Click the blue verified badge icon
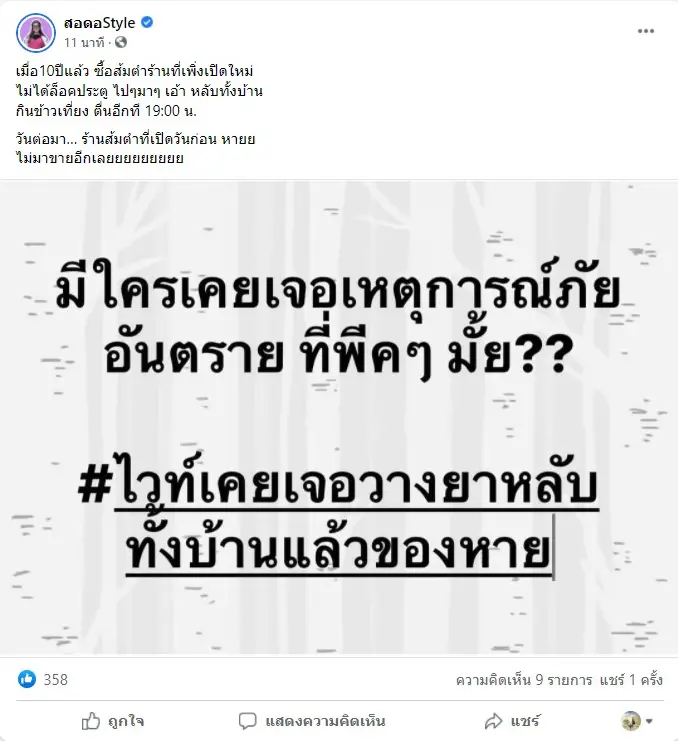This screenshot has width=678, height=741. coord(147,22)
